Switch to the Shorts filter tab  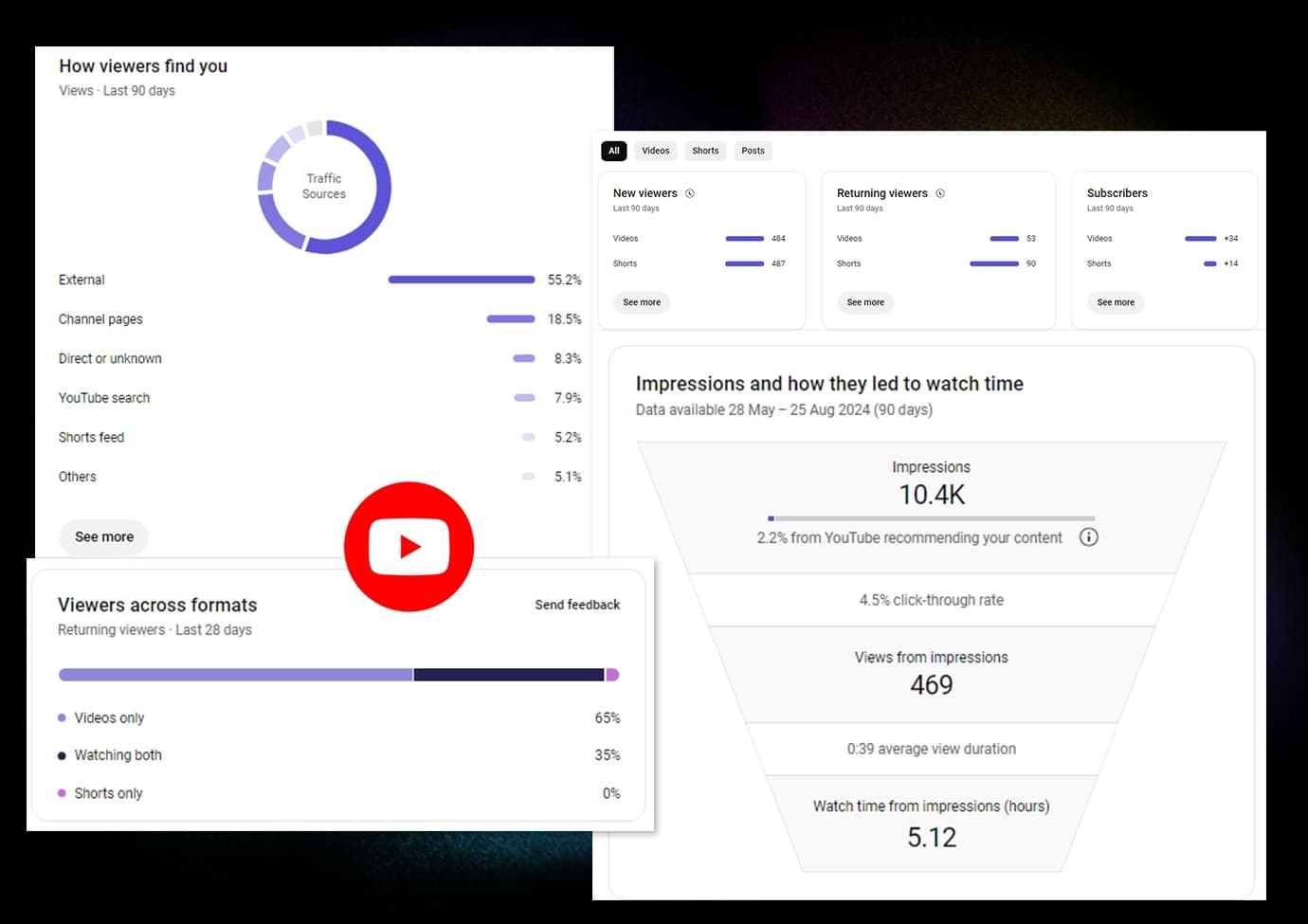pos(705,151)
